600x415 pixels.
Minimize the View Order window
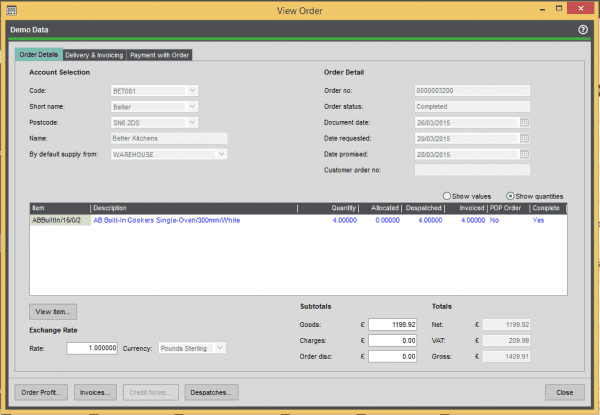(542, 9)
